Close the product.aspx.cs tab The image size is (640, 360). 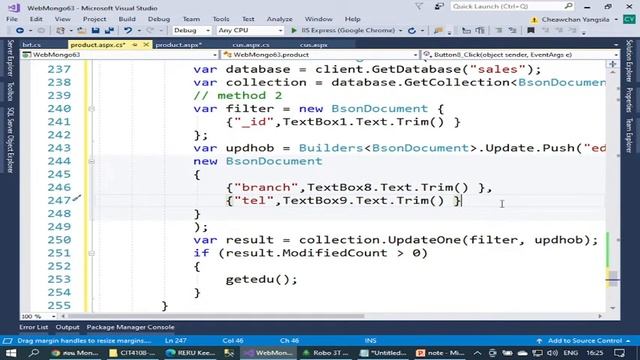click(146, 45)
